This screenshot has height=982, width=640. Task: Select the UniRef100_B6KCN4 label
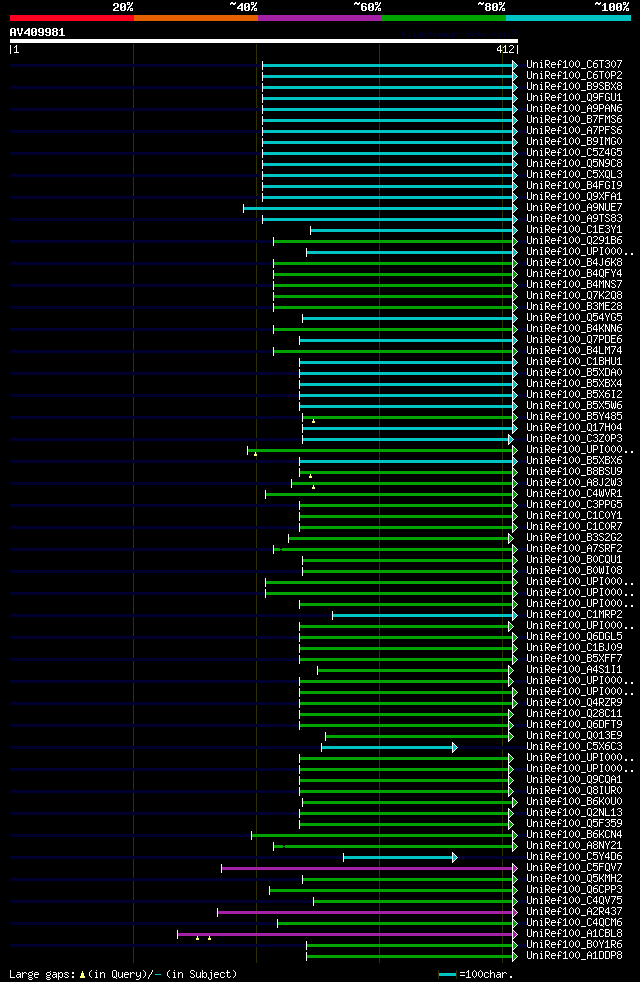[574, 835]
